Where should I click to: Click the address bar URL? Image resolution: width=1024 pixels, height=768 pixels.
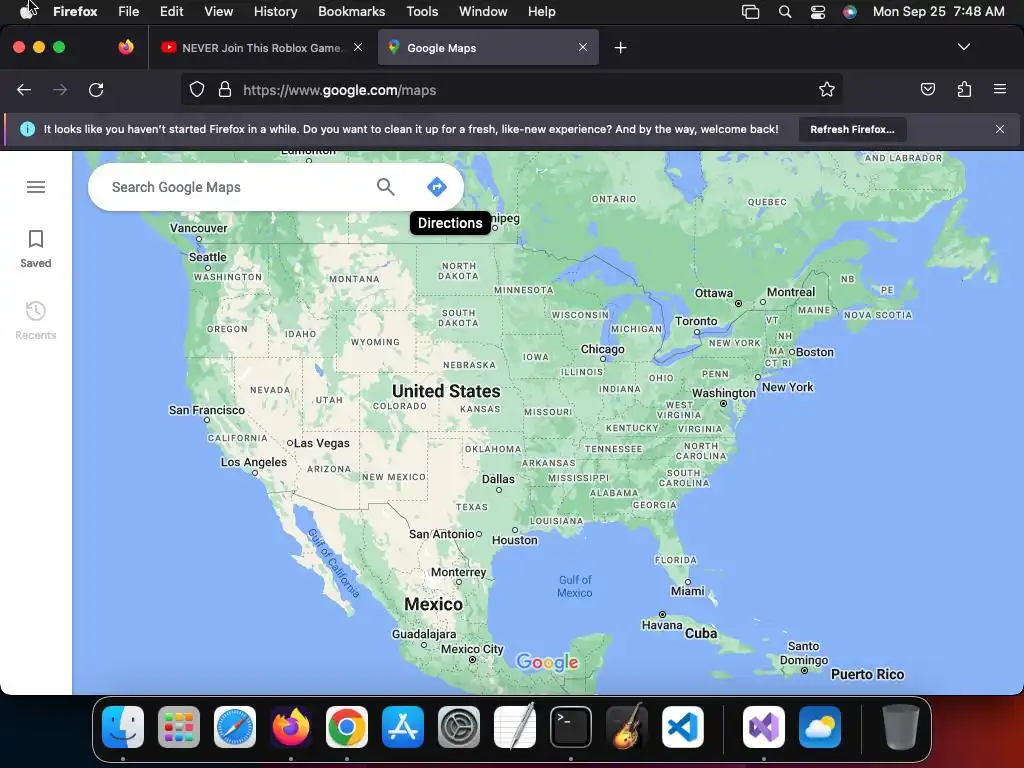340,90
